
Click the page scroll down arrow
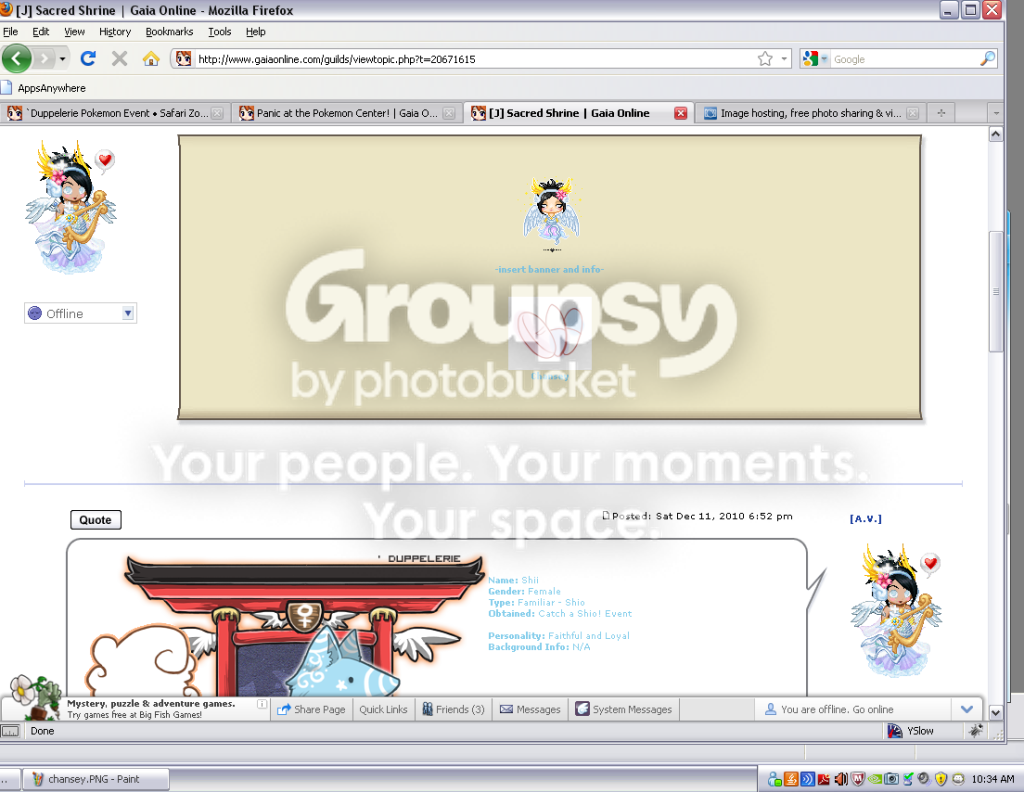pos(996,712)
